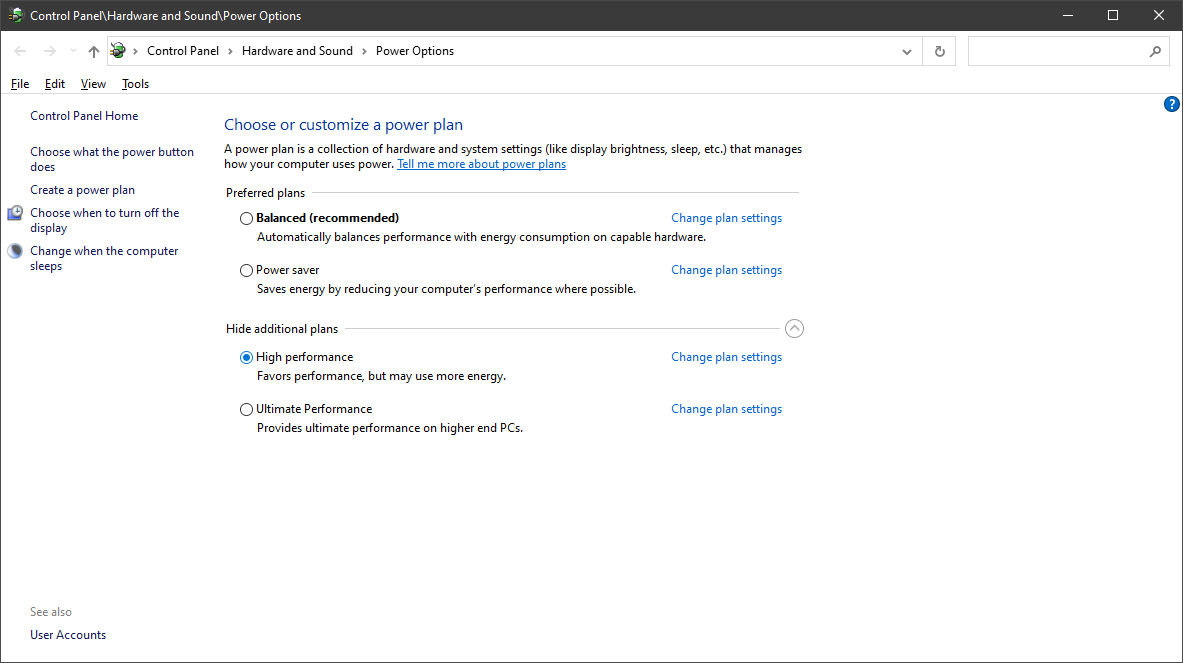Select the Ultimate Performance plan
This screenshot has height=663, width=1183.
246,409
